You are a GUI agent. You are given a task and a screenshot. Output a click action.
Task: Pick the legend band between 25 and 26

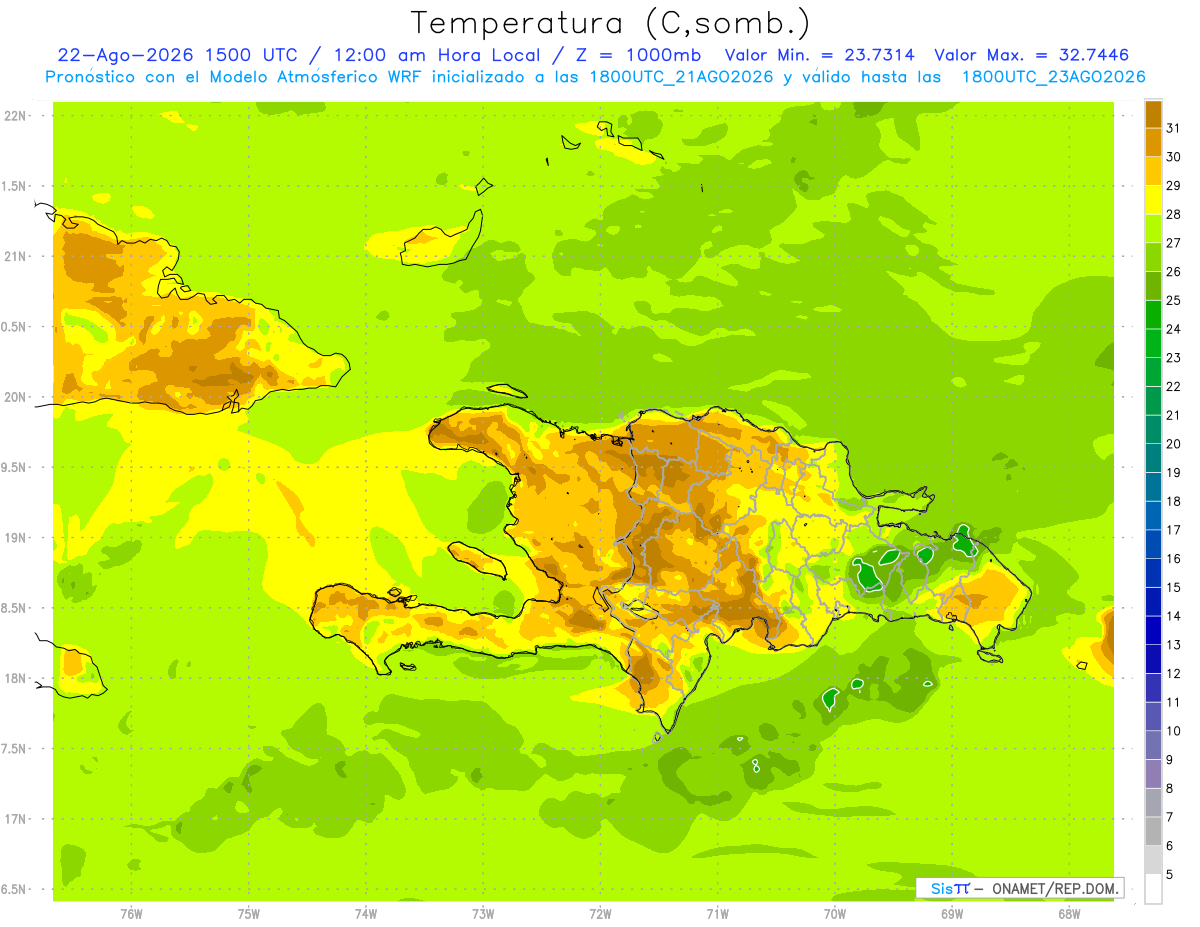point(1153,286)
